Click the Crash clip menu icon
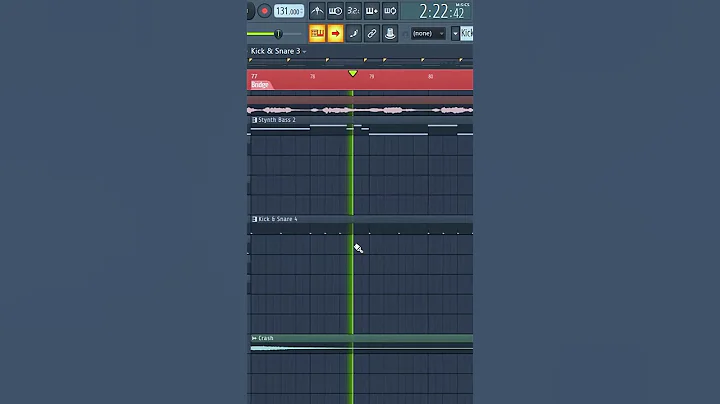 coord(254,338)
